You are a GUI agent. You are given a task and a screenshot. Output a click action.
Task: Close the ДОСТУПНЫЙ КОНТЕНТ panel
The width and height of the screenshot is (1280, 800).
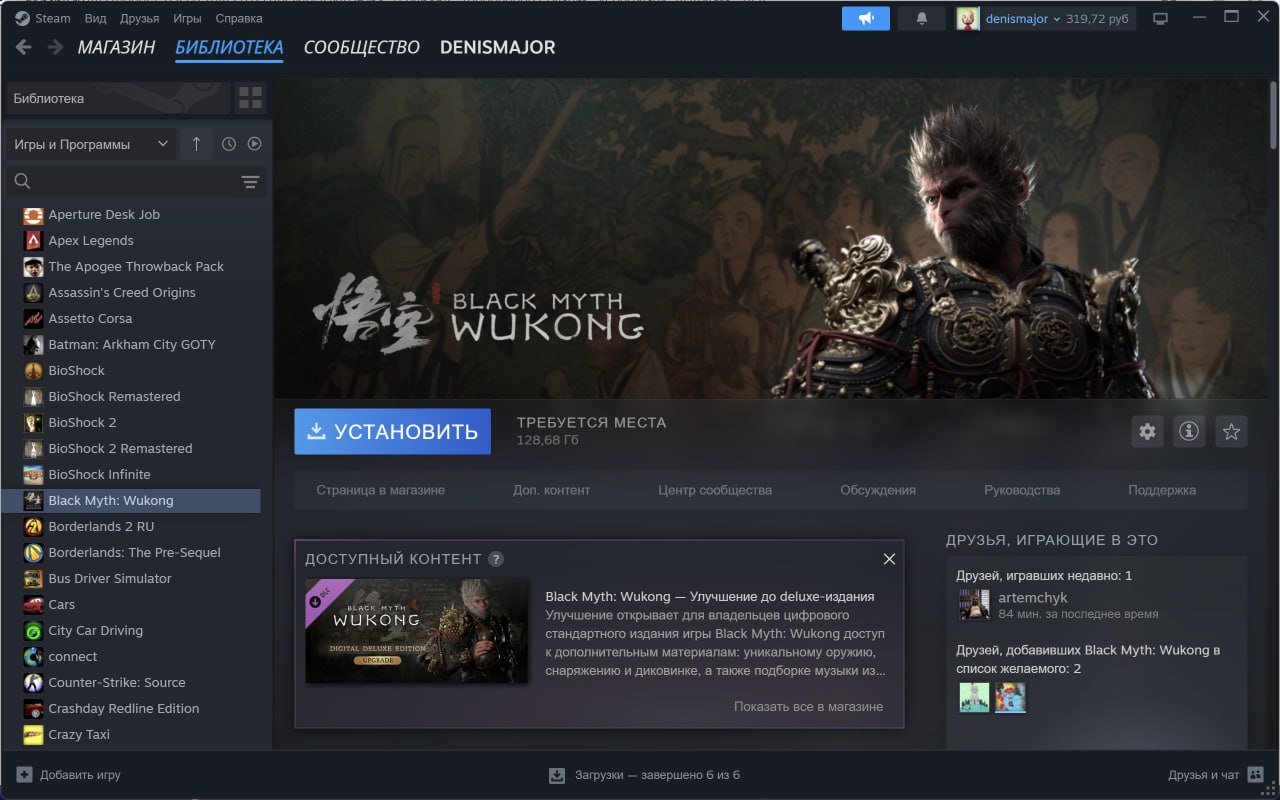point(889,559)
